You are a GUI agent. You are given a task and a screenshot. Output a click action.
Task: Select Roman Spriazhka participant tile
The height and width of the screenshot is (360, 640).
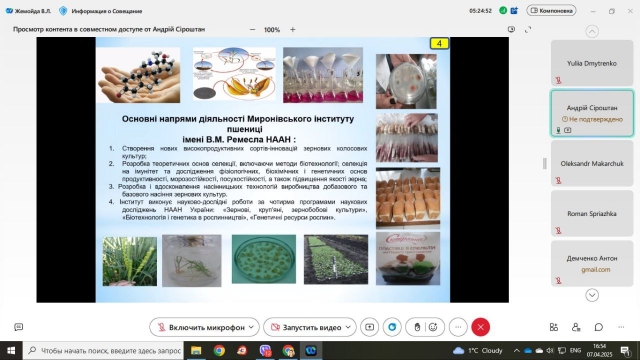click(x=592, y=213)
